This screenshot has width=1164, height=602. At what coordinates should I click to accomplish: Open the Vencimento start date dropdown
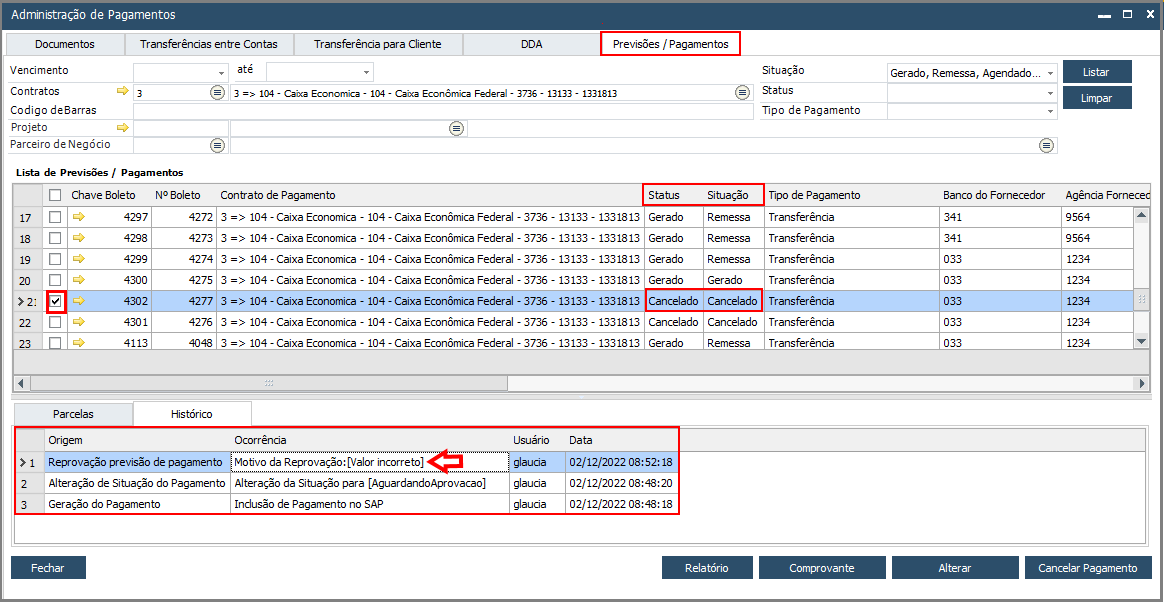pyautogui.click(x=221, y=73)
